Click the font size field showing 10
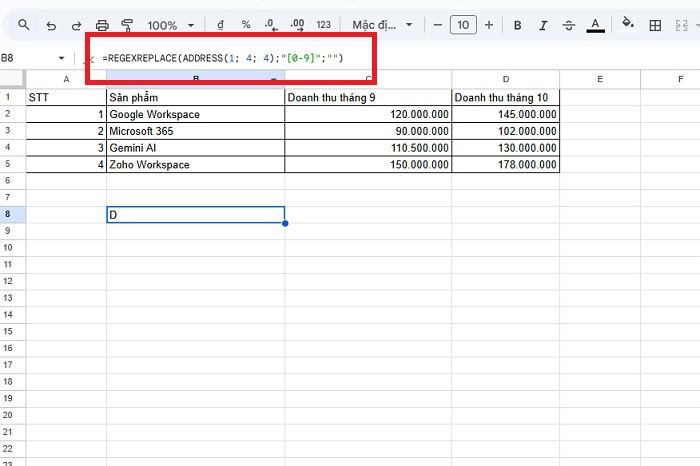This screenshot has width=700, height=466. [463, 25]
